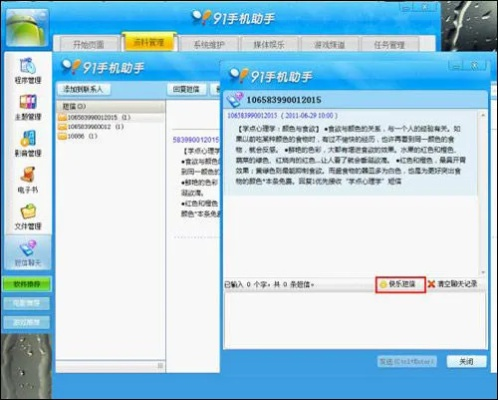This screenshot has width=498, height=400.
Task: Open 程序管理 in the sidebar
Action: (x=28, y=71)
